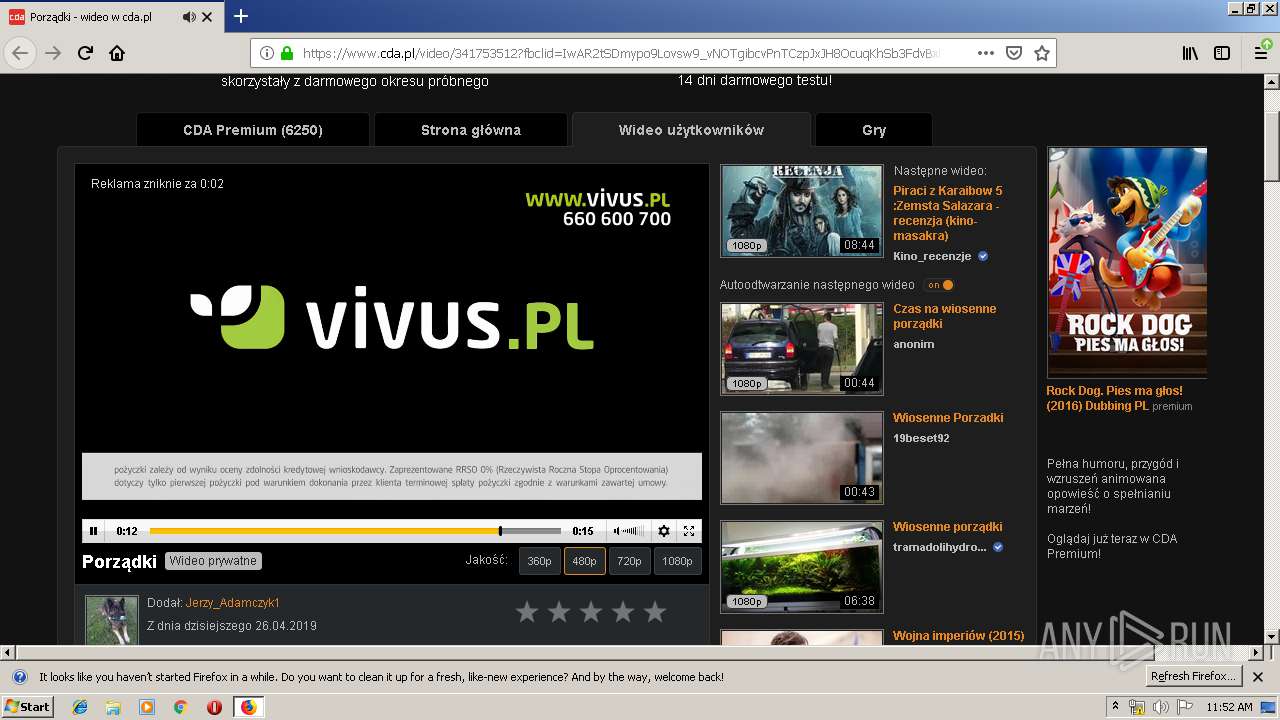Image resolution: width=1280 pixels, height=720 pixels.
Task: Open the player settings gear icon
Action: tap(664, 531)
